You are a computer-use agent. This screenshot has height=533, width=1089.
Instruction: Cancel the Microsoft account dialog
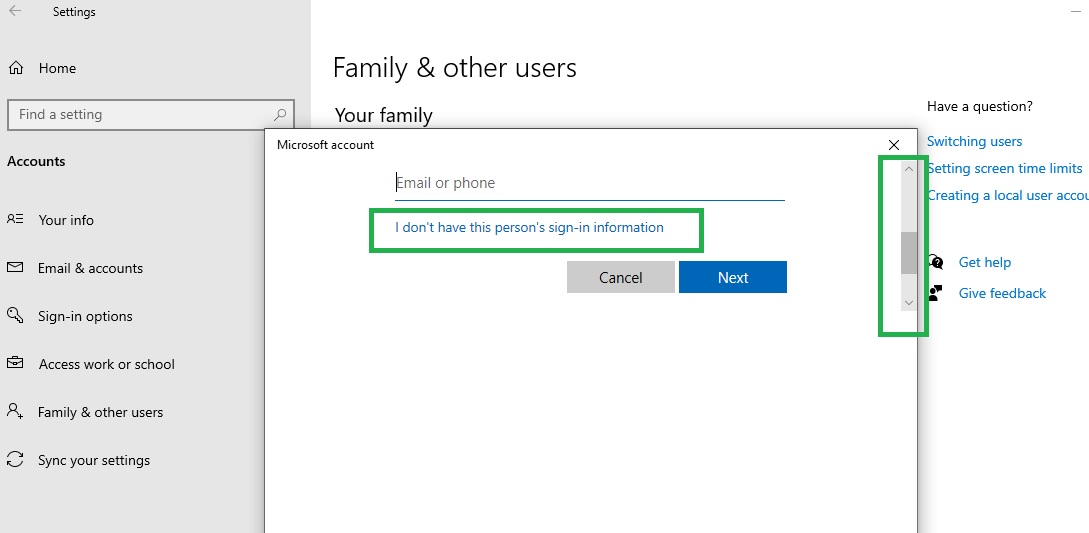click(x=620, y=277)
